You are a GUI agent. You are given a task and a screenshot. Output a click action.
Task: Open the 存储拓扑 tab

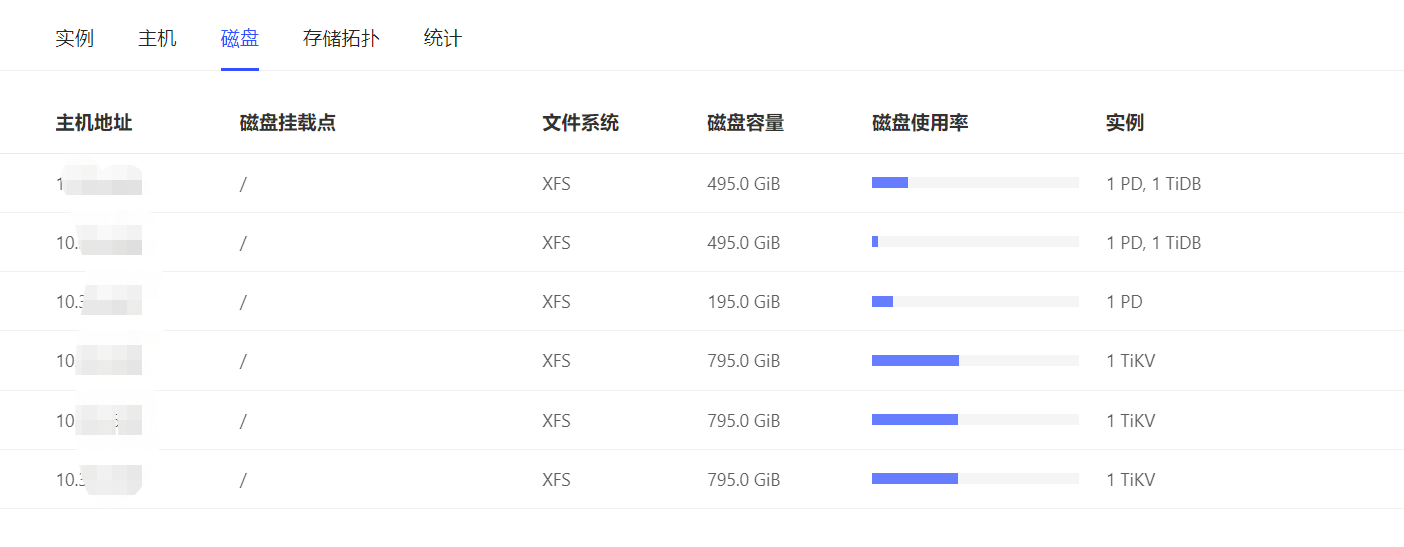tap(341, 38)
